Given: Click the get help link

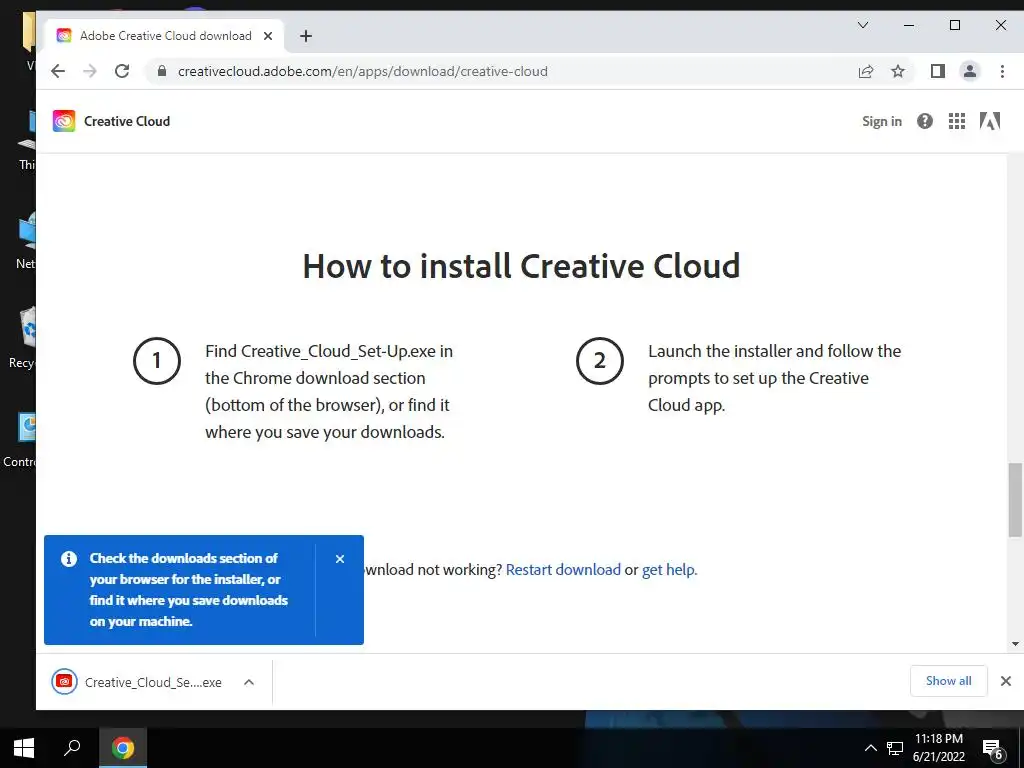Looking at the screenshot, I should [669, 569].
